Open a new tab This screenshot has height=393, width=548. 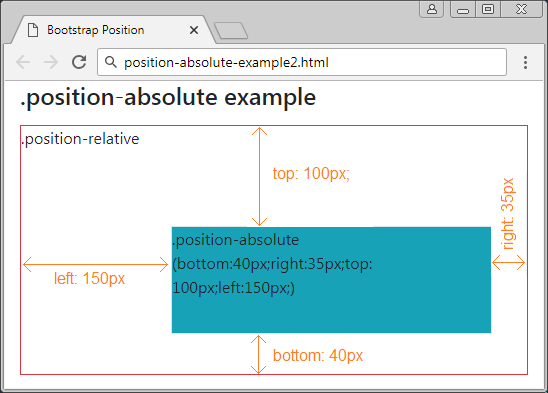coord(231,31)
